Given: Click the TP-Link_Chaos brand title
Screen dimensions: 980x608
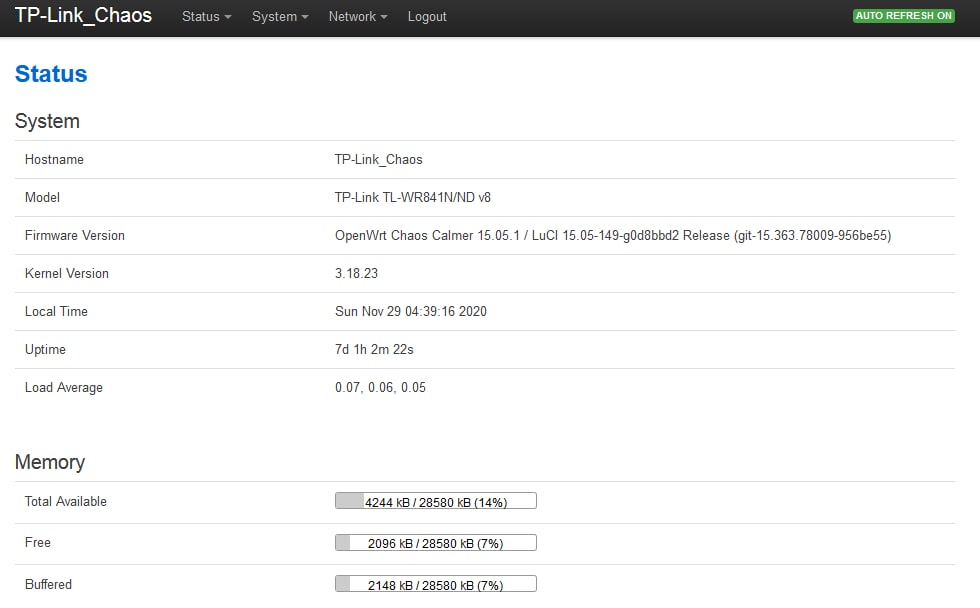Looking at the screenshot, I should click(x=83, y=15).
